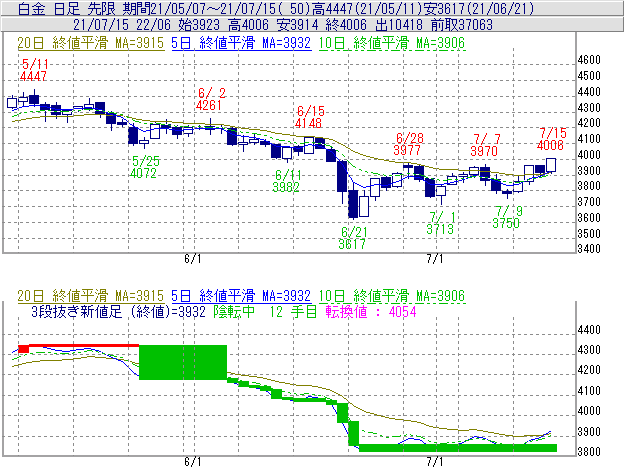Select the 7/ 9 3750 low annotation

coord(507,217)
